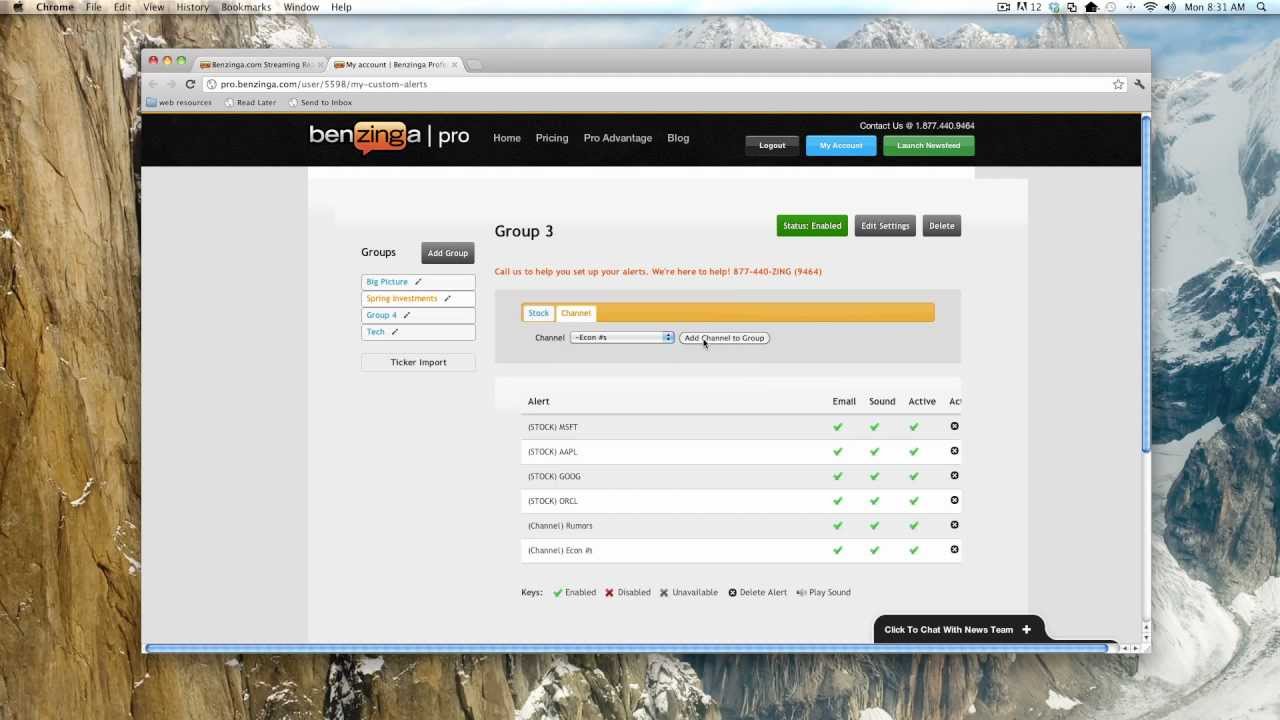Click Status: Enabled button
The width and height of the screenshot is (1280, 720).
point(812,226)
